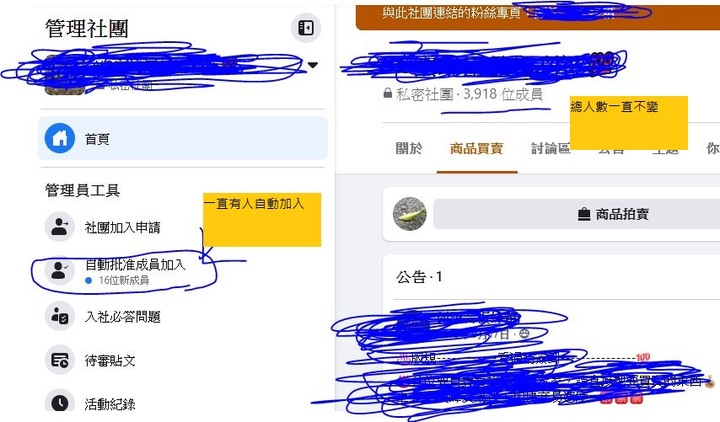The image size is (720, 422).
Task: Switch to the 商品買賣 tab
Action: 477,148
